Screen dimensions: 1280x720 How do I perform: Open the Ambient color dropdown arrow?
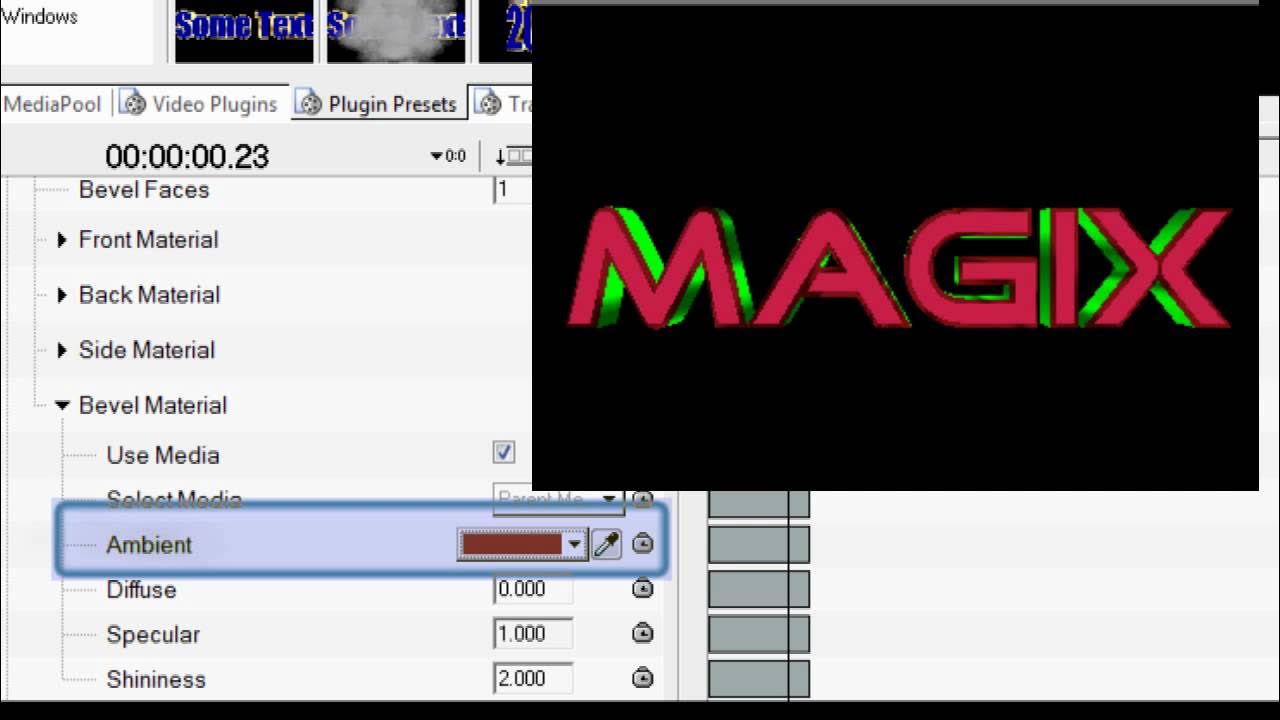click(x=575, y=544)
